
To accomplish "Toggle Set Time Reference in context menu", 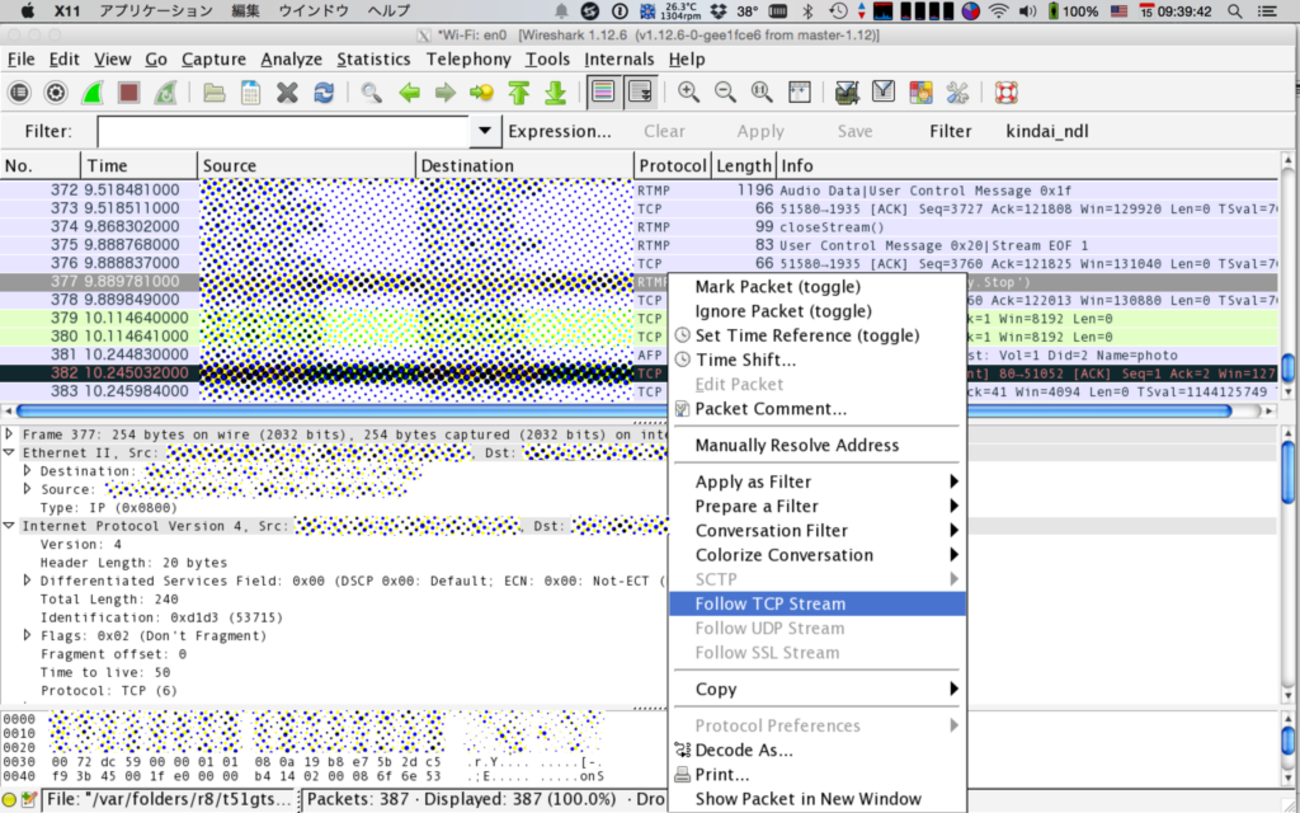I will tap(807, 335).
